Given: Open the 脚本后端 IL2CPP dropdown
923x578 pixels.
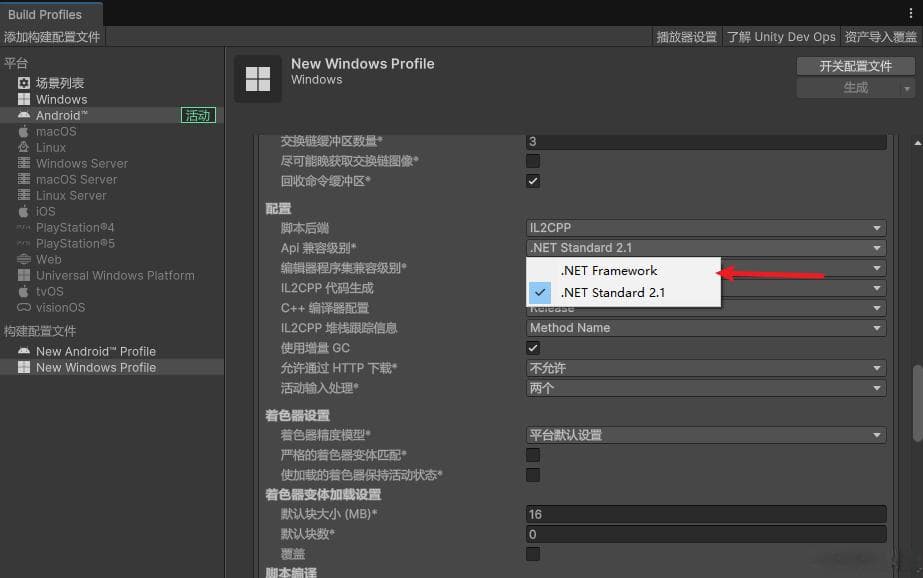Looking at the screenshot, I should (706, 228).
